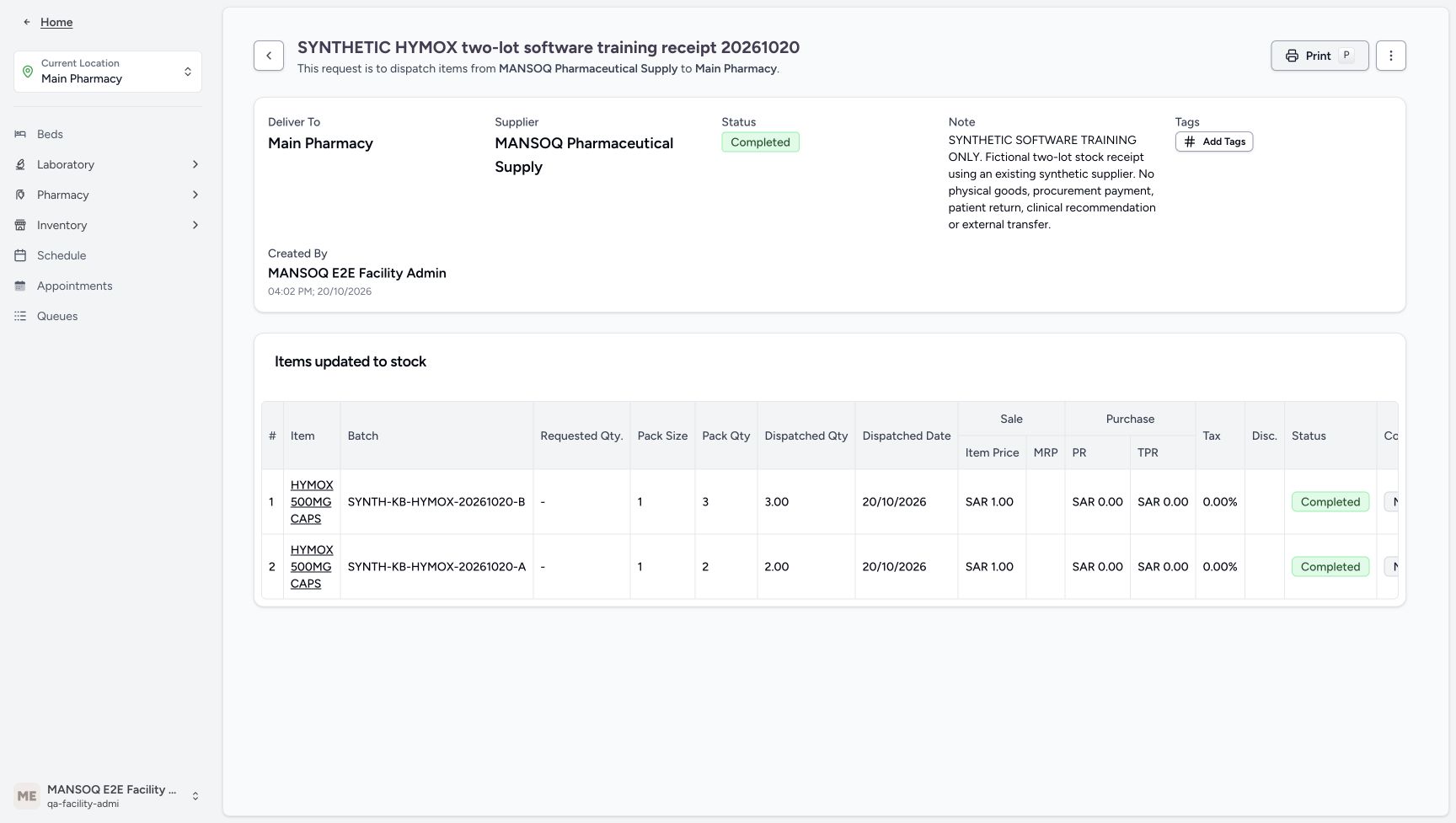Click the Items updated to stock heading

[351, 361]
